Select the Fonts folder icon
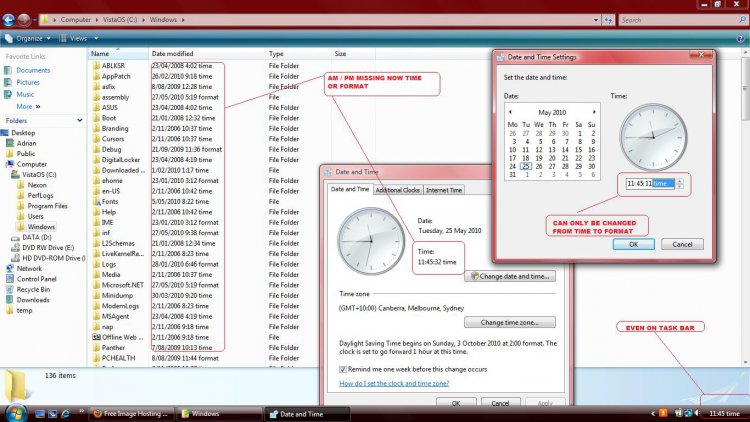The width and height of the screenshot is (750, 422). 96,201
